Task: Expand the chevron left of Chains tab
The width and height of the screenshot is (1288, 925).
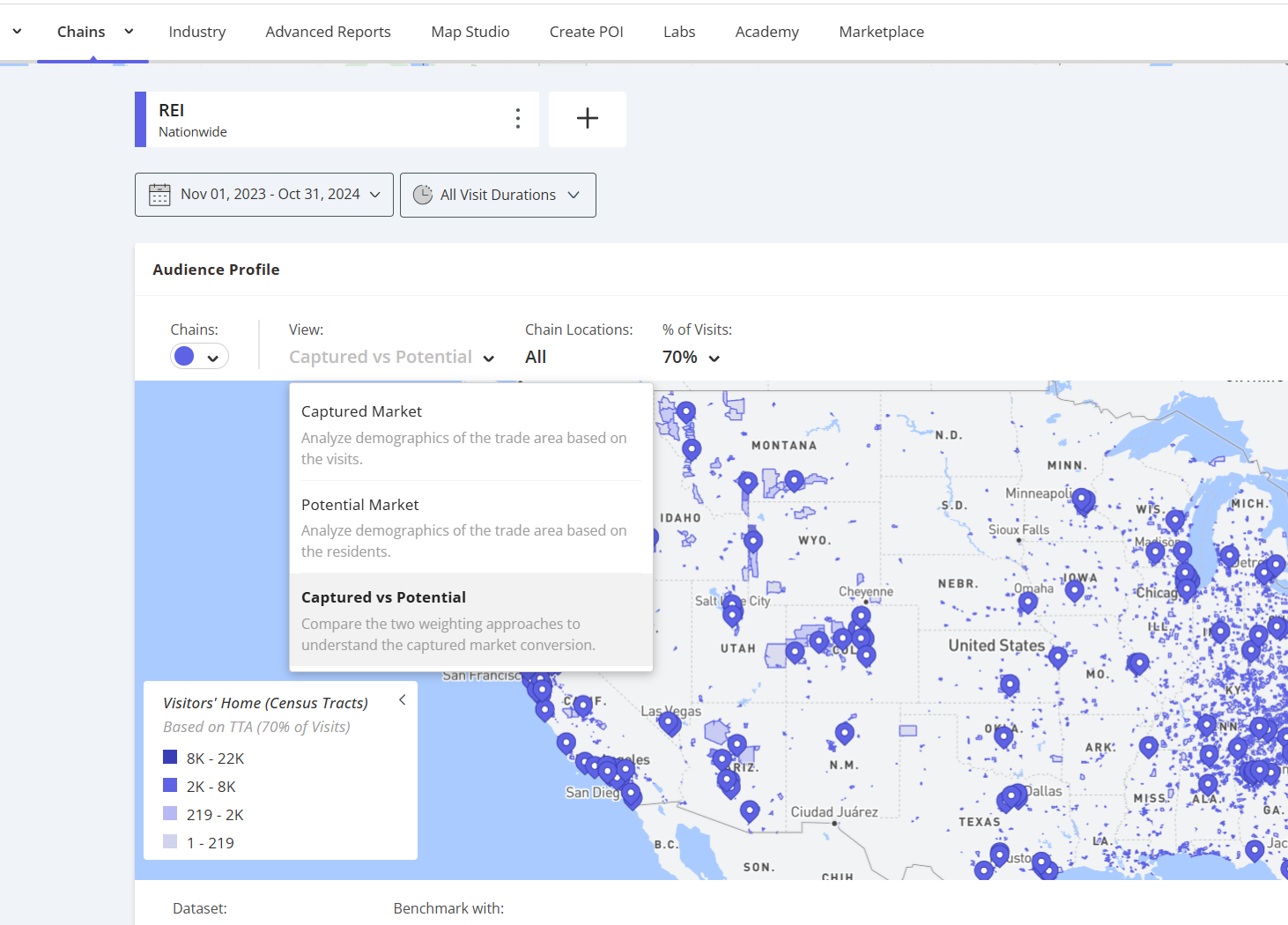Action: point(17,32)
